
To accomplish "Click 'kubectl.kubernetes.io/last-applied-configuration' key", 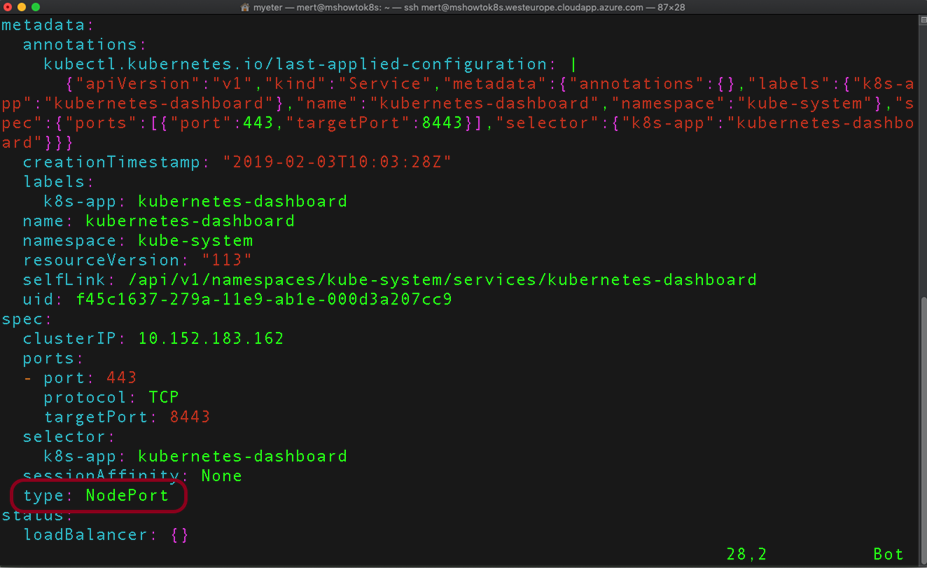I will coord(296,64).
